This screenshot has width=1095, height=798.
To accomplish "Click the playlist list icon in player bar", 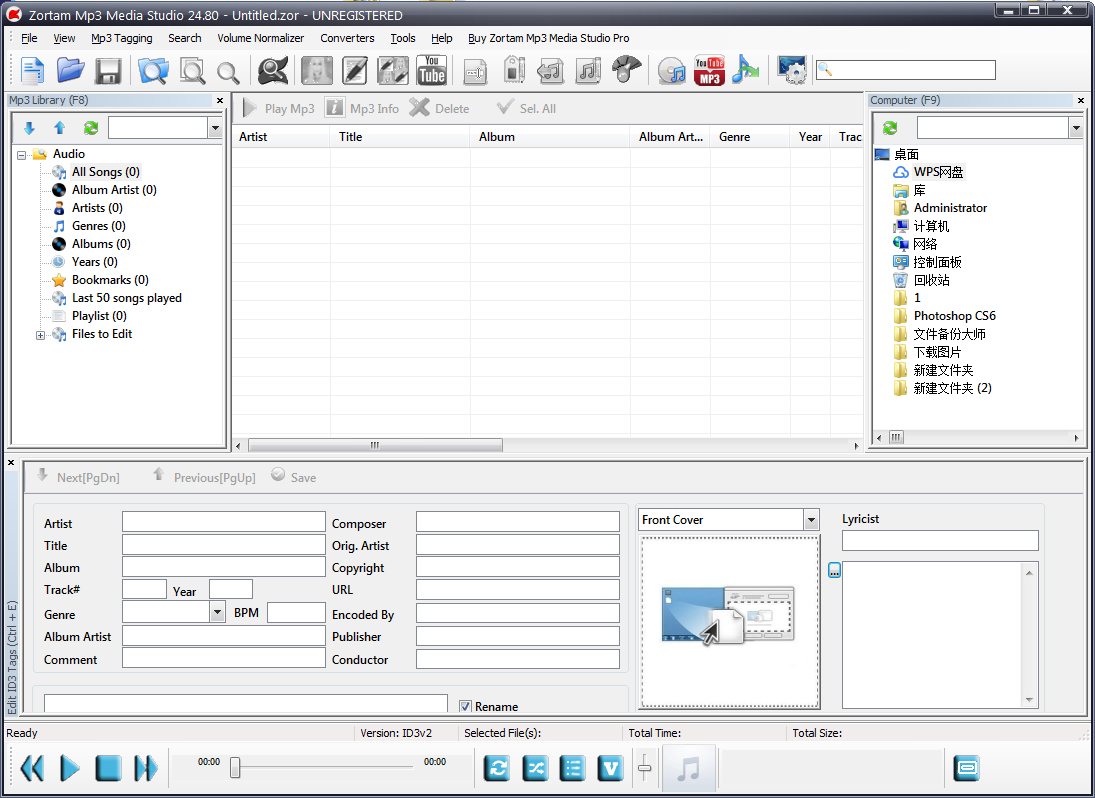I will pos(572,769).
